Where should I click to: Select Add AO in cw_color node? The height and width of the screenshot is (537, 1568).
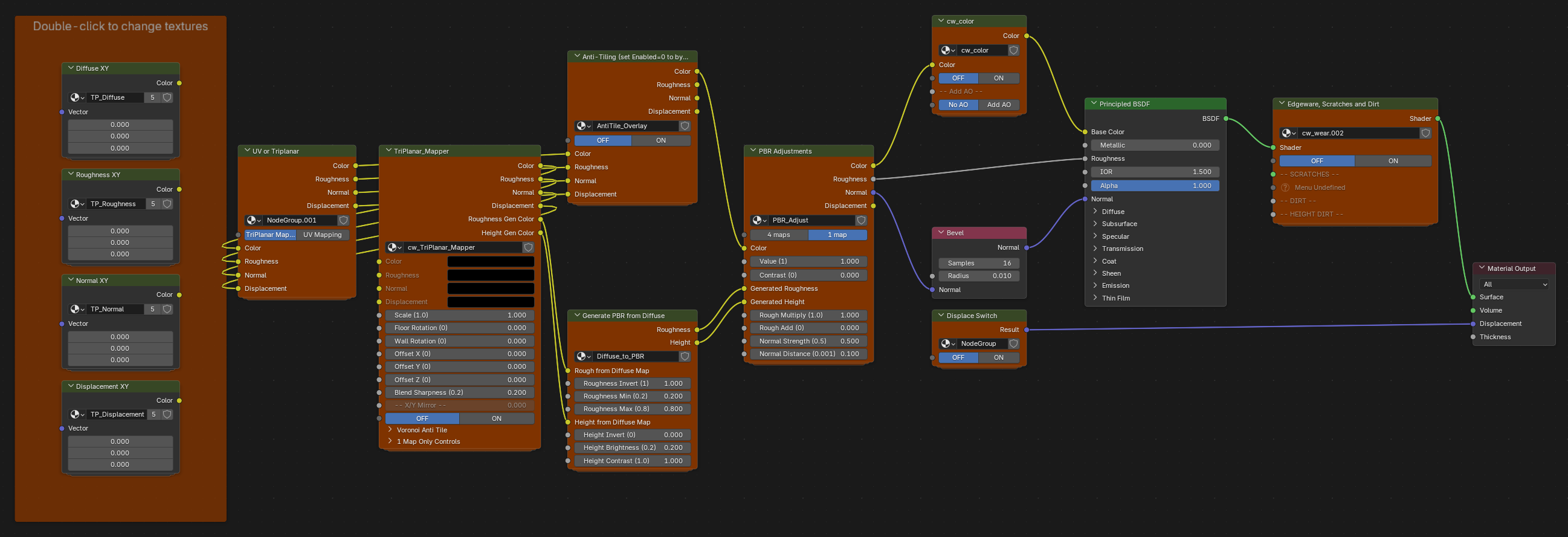tap(999, 105)
